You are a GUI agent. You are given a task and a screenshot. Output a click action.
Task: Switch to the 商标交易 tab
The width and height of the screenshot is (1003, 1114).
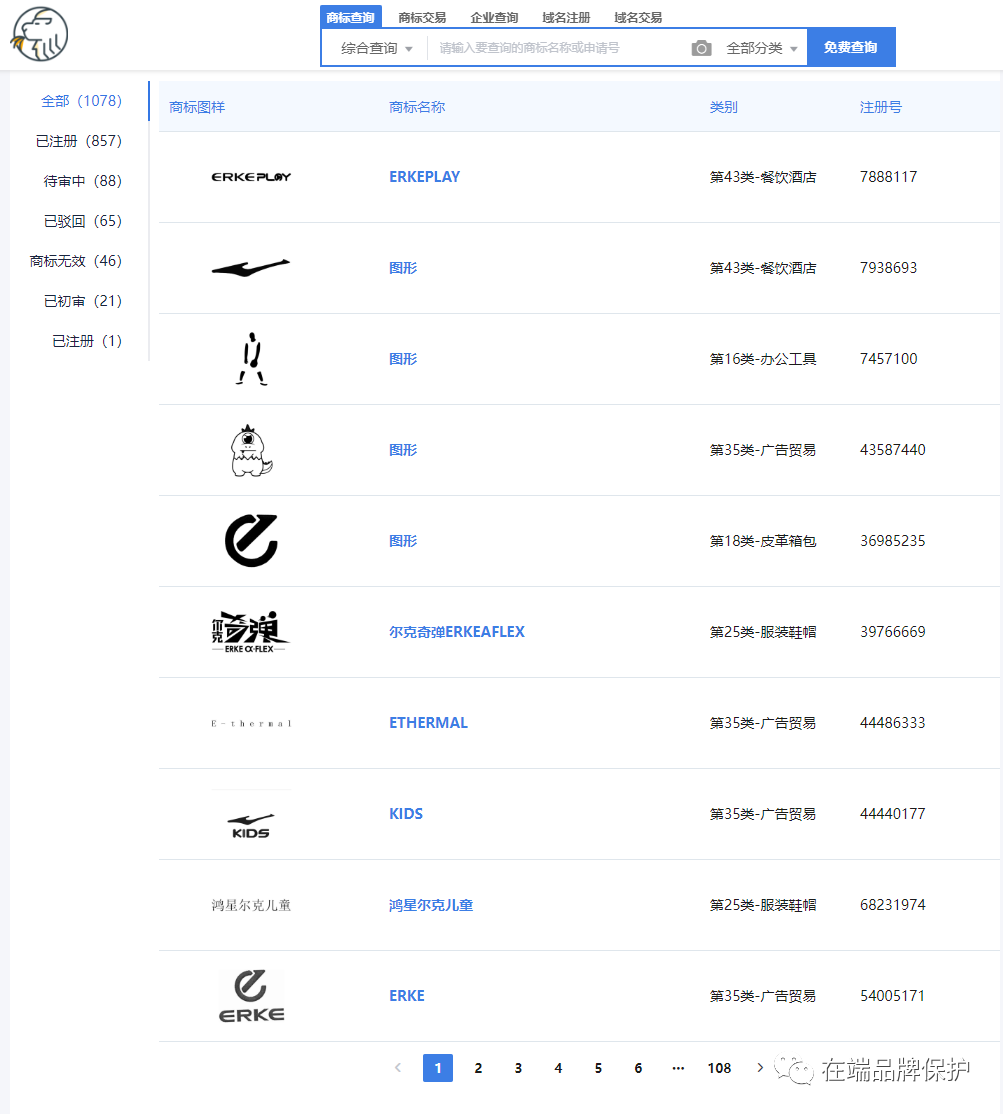422,17
